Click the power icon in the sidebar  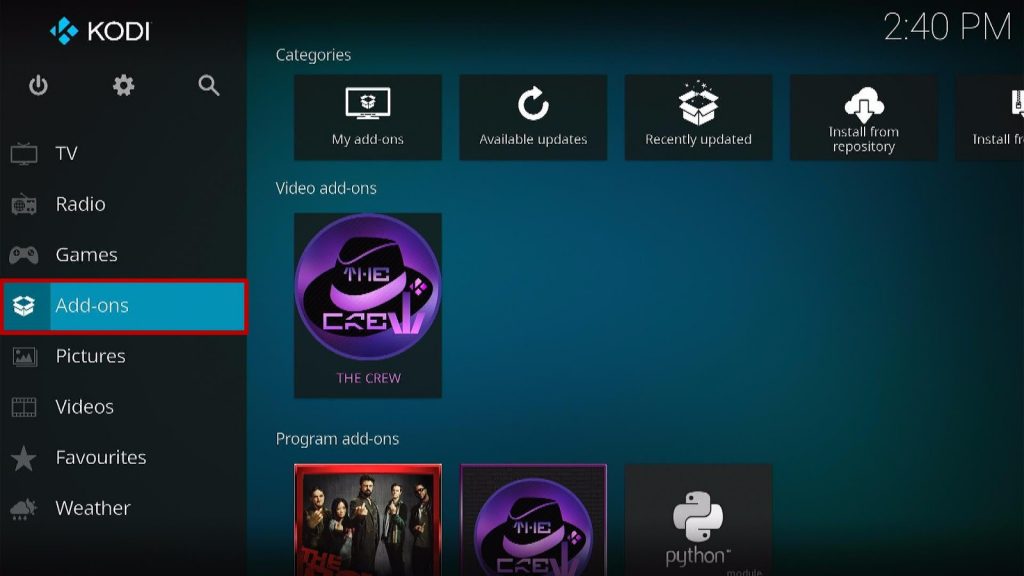(x=38, y=86)
